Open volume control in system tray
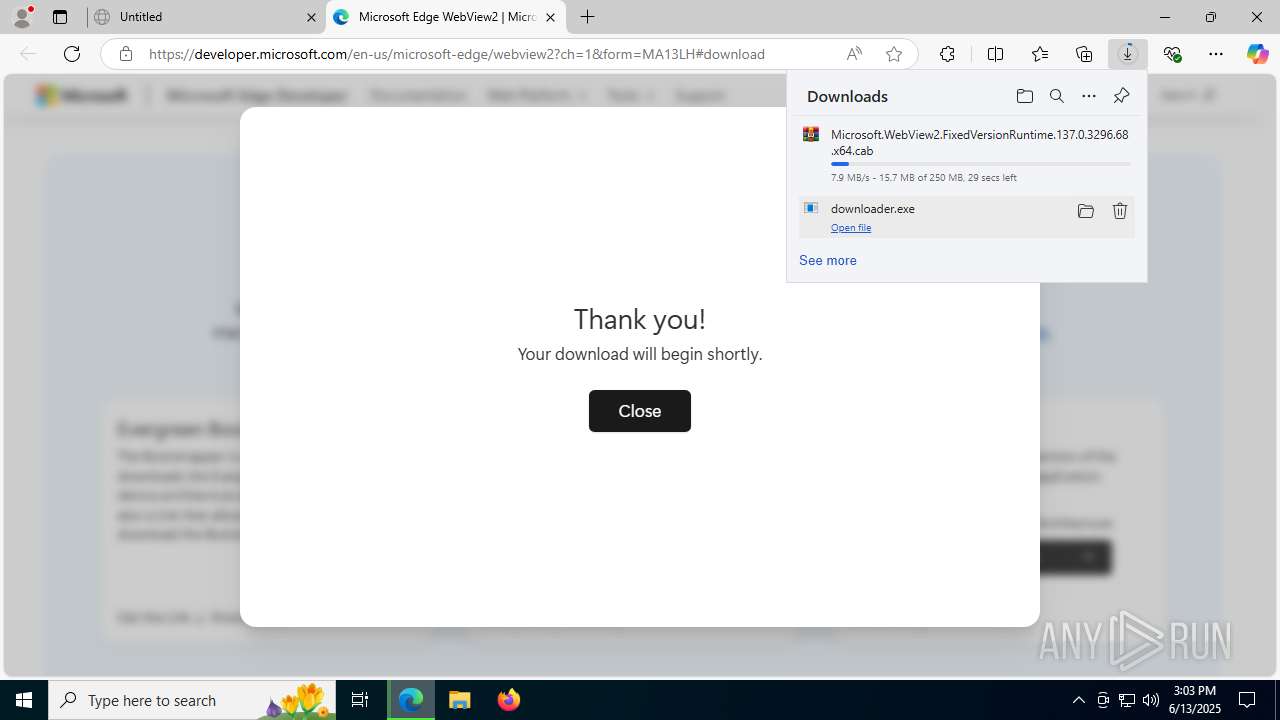The height and width of the screenshot is (720, 1280). click(1151, 700)
